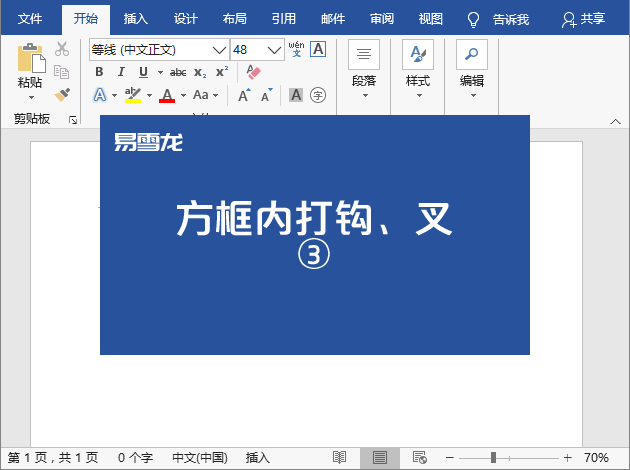The height and width of the screenshot is (470, 630).
Task: Click the Cut scissors icon
Action: (62, 49)
